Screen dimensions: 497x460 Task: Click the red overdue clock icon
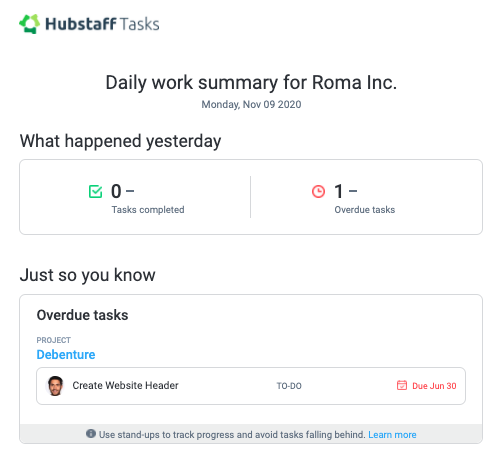pyautogui.click(x=318, y=192)
